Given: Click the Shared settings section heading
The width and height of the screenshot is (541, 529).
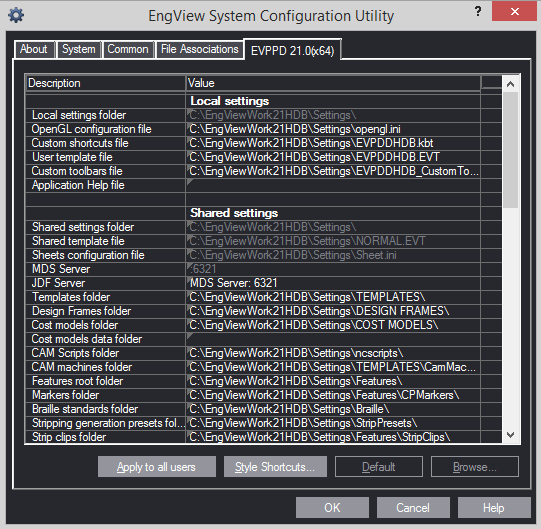Looking at the screenshot, I should click(x=234, y=213).
